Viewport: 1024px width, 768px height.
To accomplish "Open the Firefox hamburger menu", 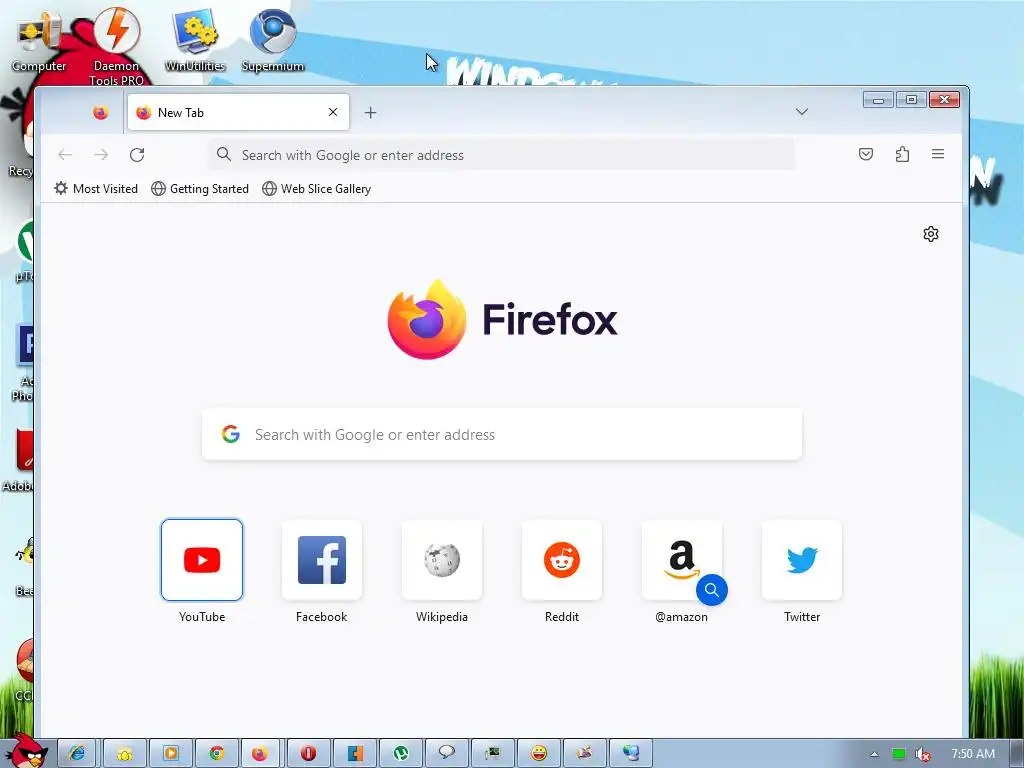I will point(938,154).
